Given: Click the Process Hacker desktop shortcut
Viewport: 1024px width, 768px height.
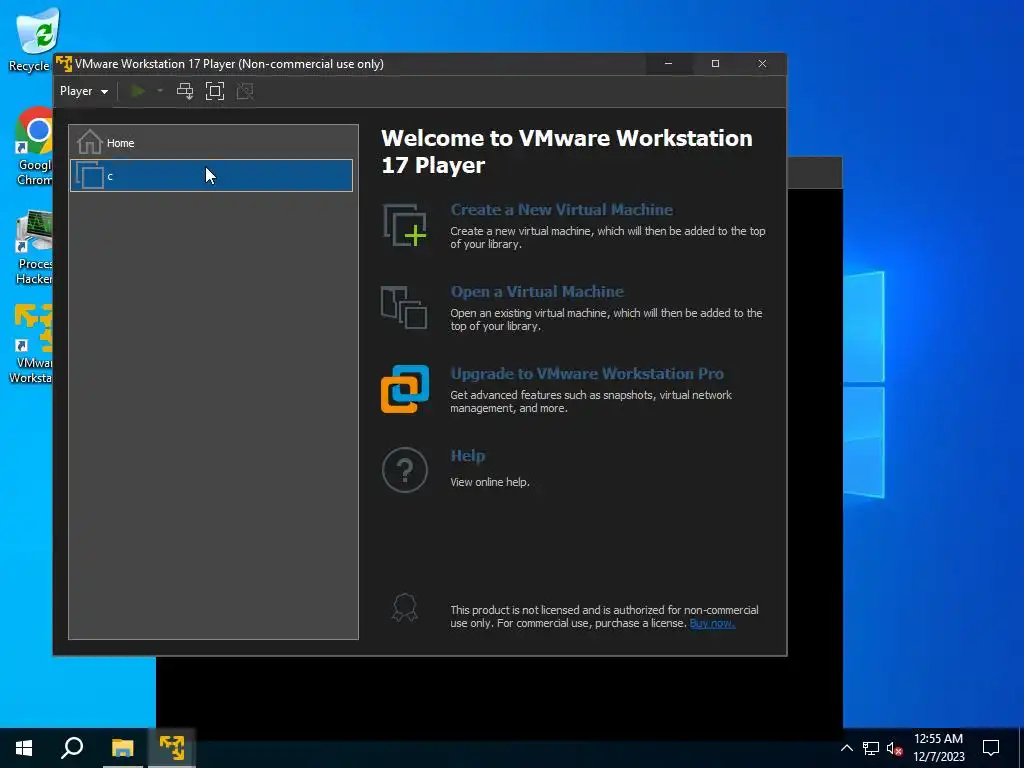Looking at the screenshot, I should (x=33, y=248).
